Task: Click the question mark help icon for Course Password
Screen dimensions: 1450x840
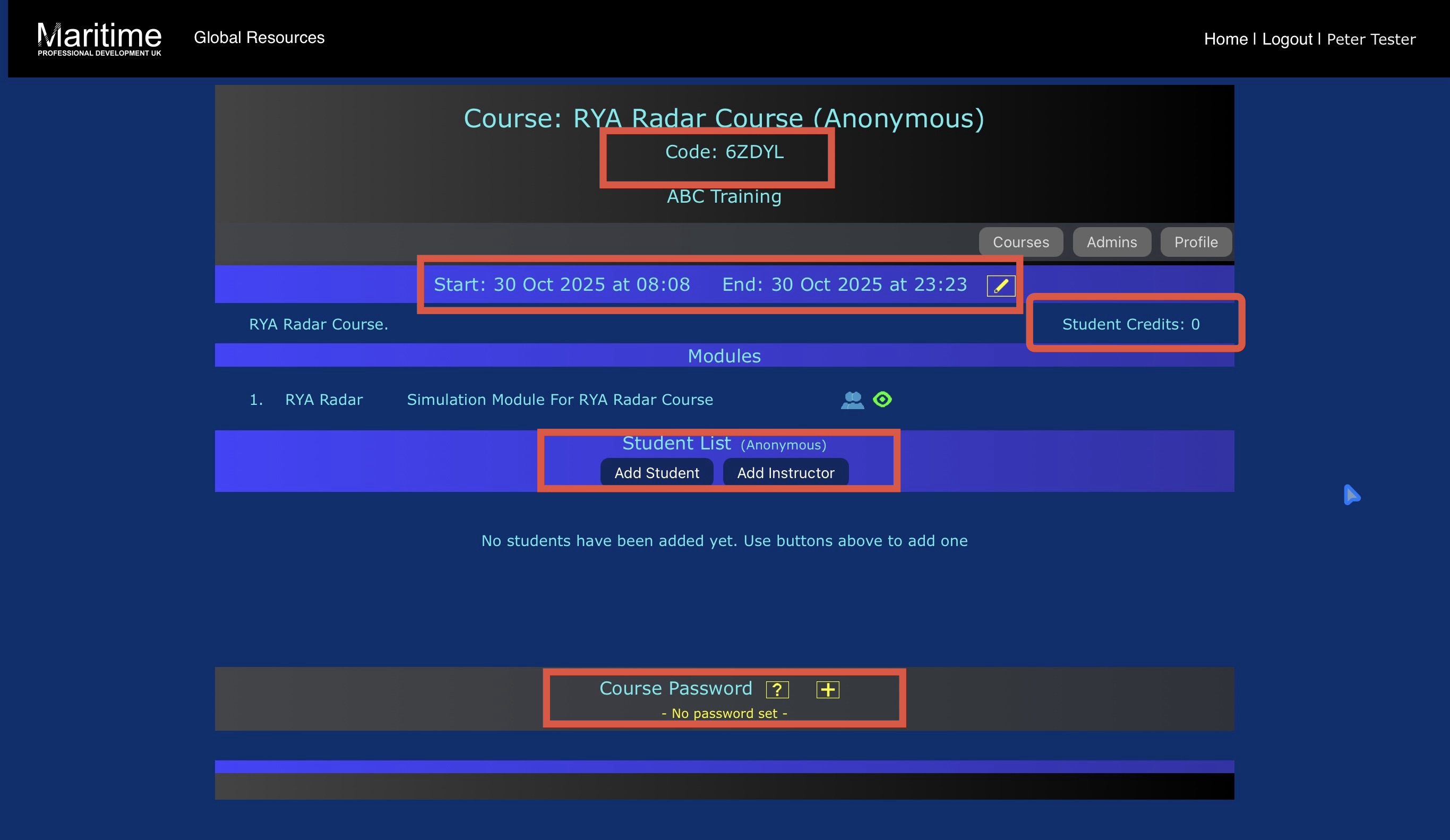Action: point(777,689)
